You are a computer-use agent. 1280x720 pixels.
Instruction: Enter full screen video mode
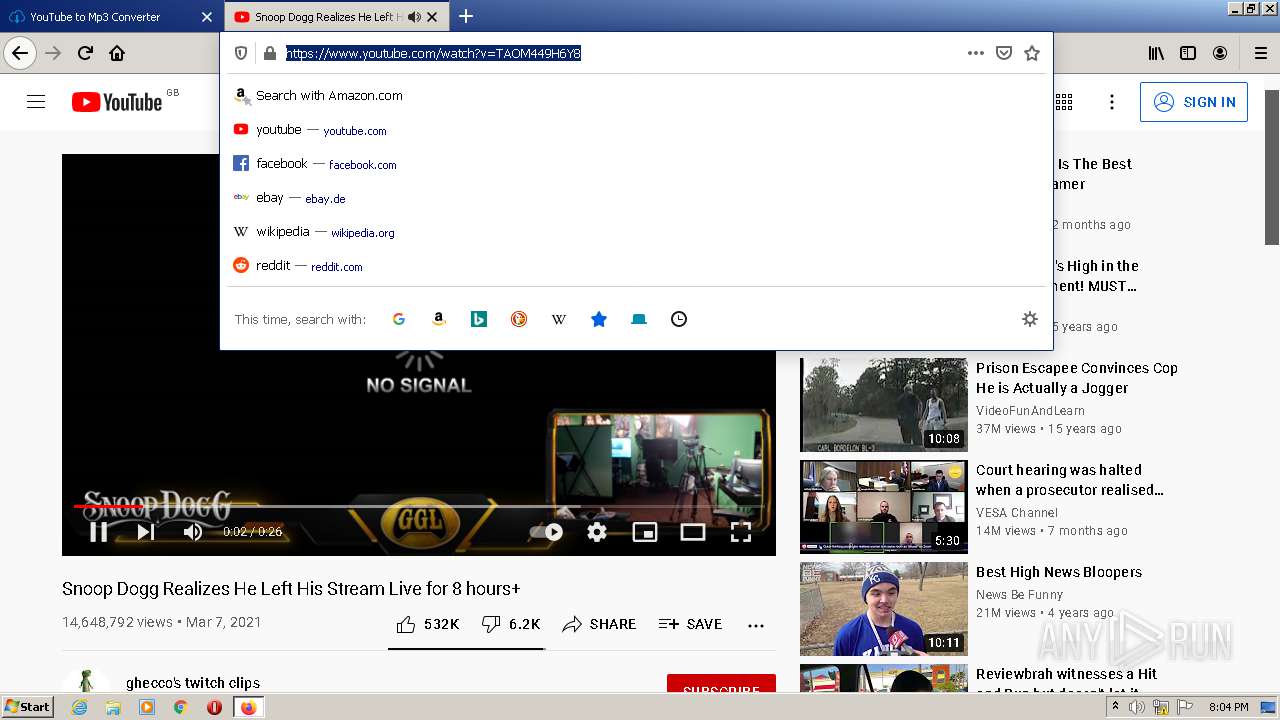741,532
